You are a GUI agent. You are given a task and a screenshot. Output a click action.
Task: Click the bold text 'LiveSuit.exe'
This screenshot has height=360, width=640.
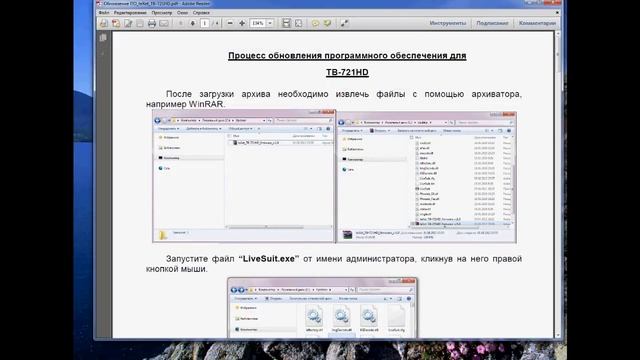[269, 259]
